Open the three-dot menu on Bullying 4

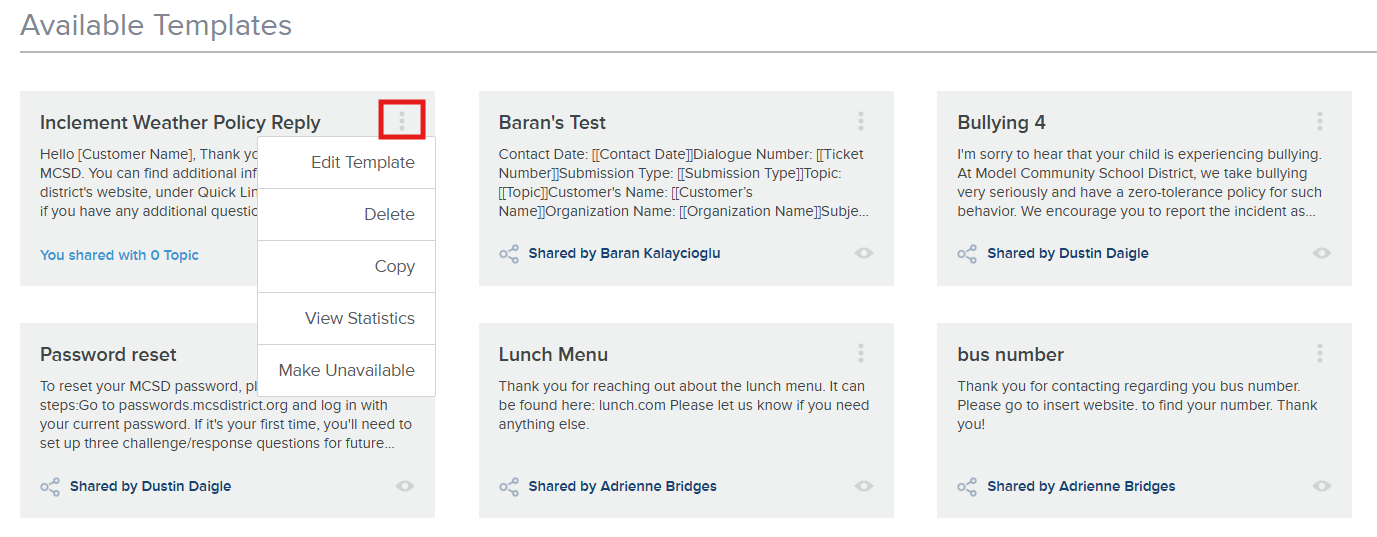1320,121
